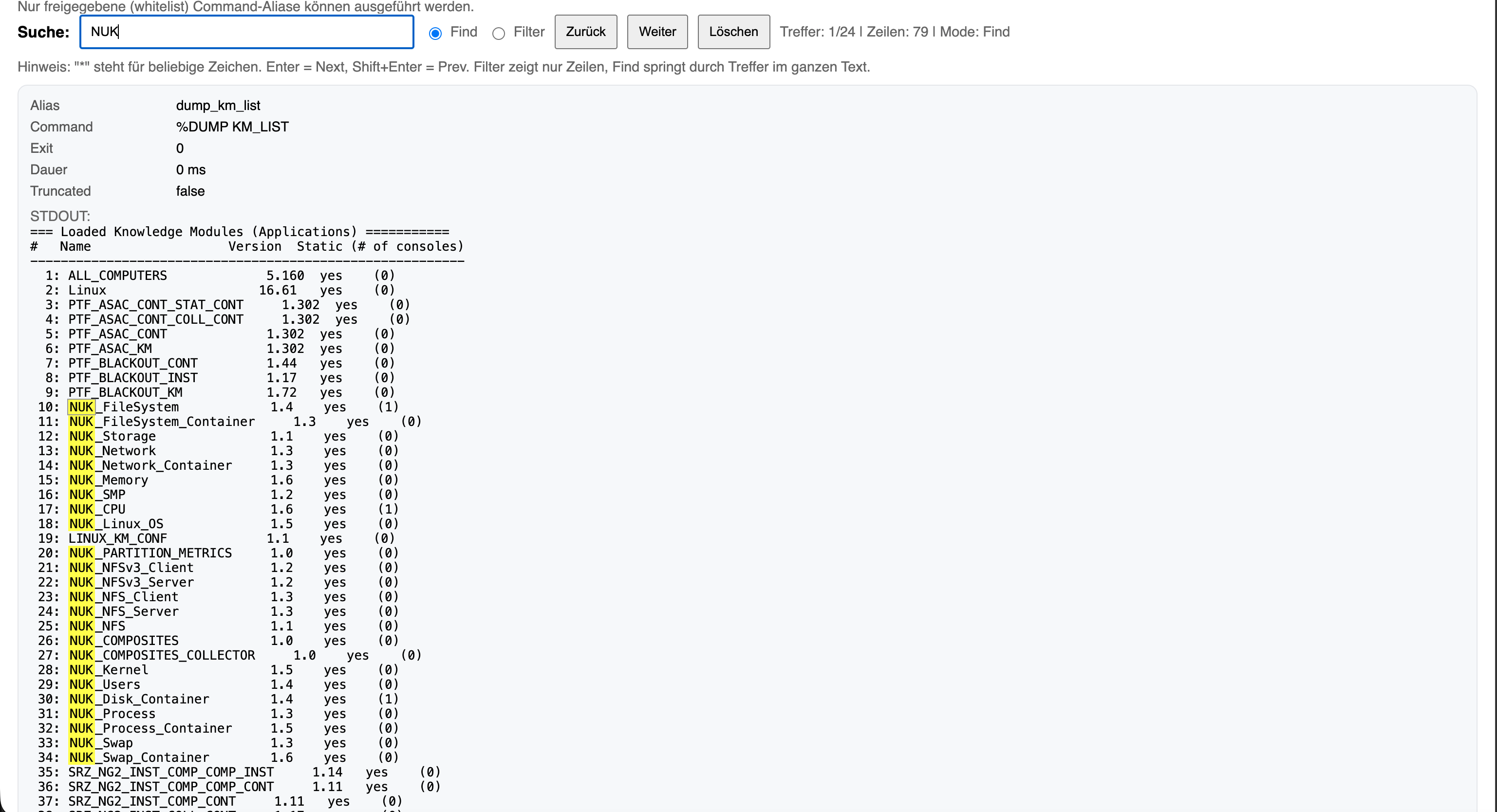This screenshot has width=1497, height=812.
Task: Click the PTF_BLACKOUT_INST entry
Action: (133, 378)
